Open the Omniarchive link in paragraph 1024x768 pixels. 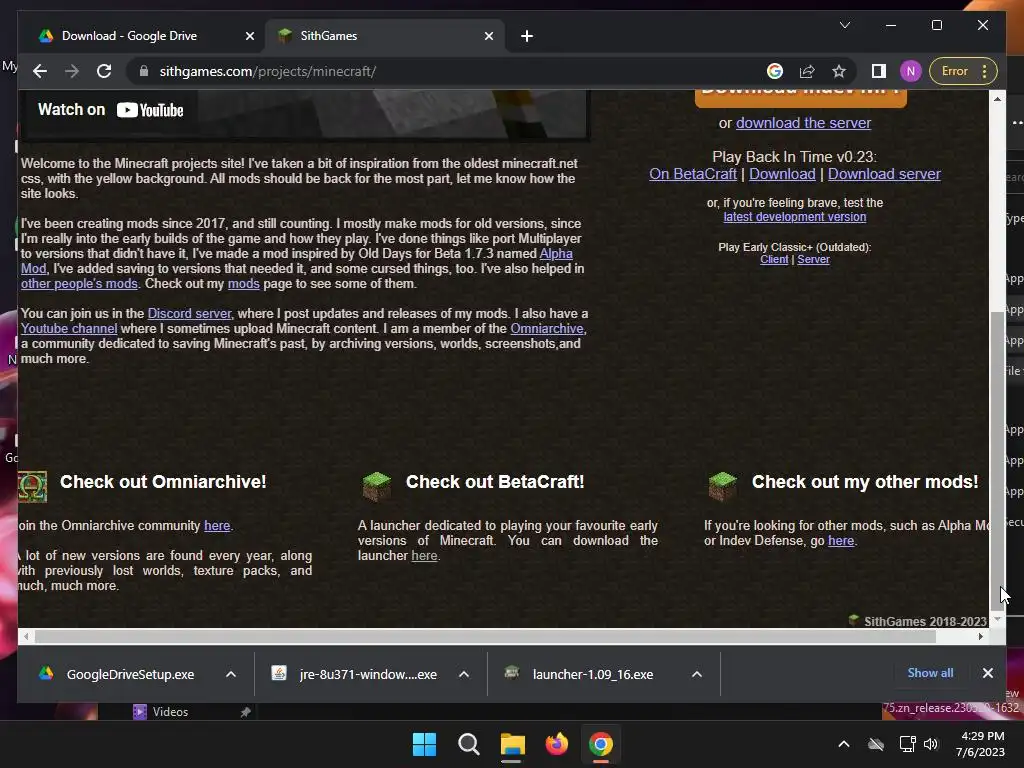click(547, 328)
